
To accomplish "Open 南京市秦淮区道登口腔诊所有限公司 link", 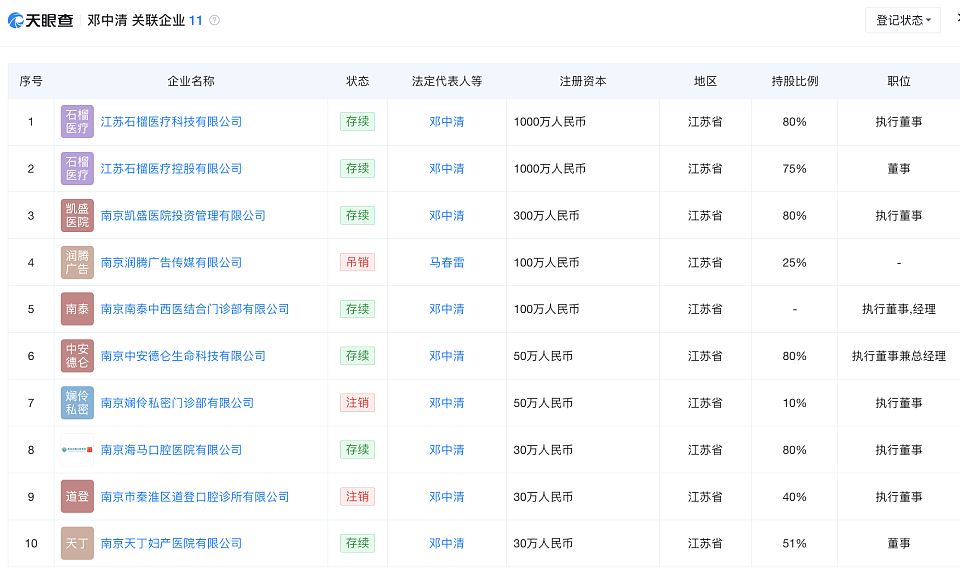I will (x=195, y=497).
